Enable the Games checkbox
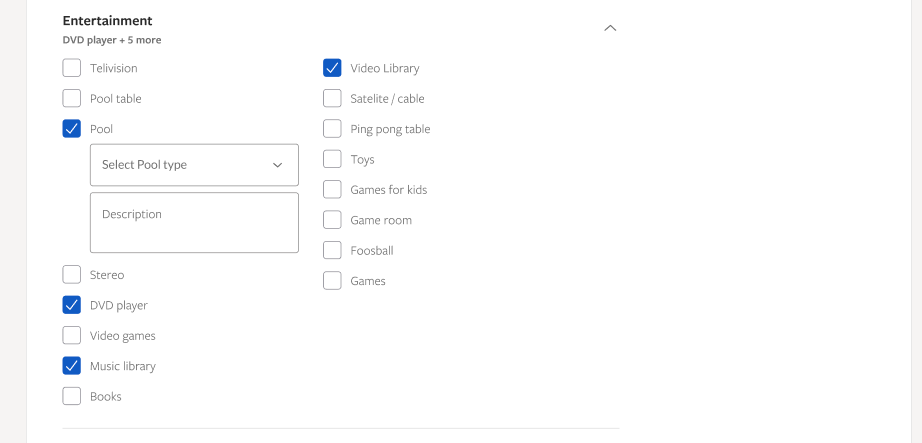The height and width of the screenshot is (443, 922). tap(332, 281)
